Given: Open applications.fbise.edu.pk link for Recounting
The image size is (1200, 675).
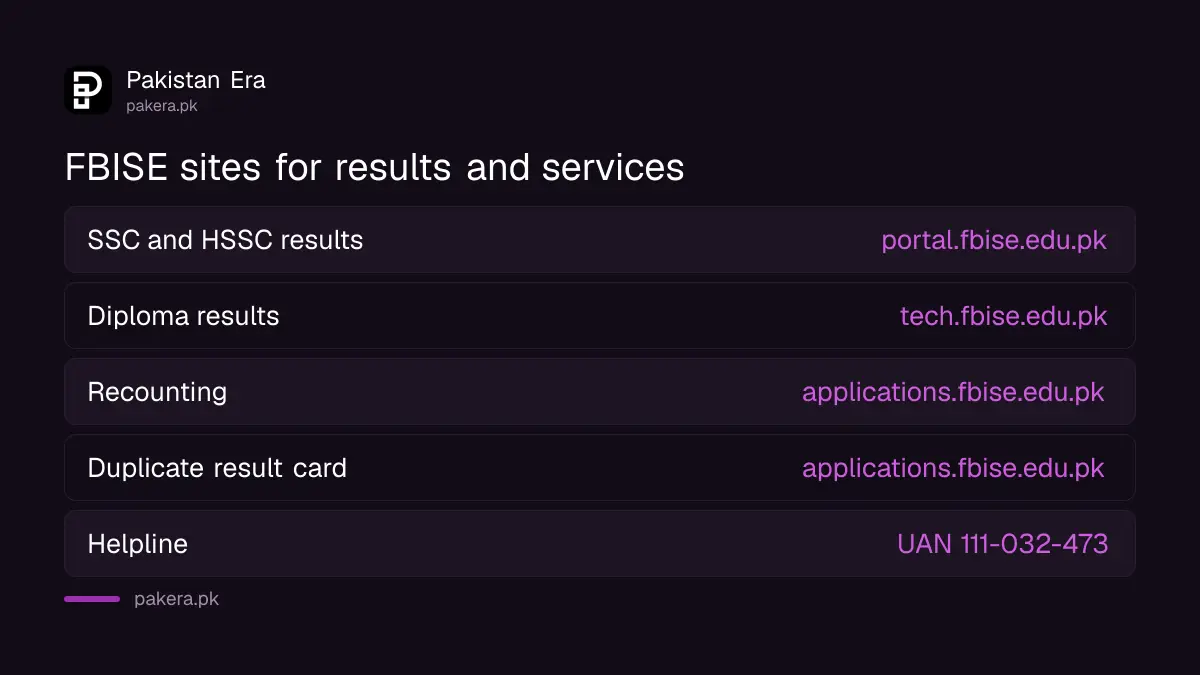Looking at the screenshot, I should click(x=953, y=392).
